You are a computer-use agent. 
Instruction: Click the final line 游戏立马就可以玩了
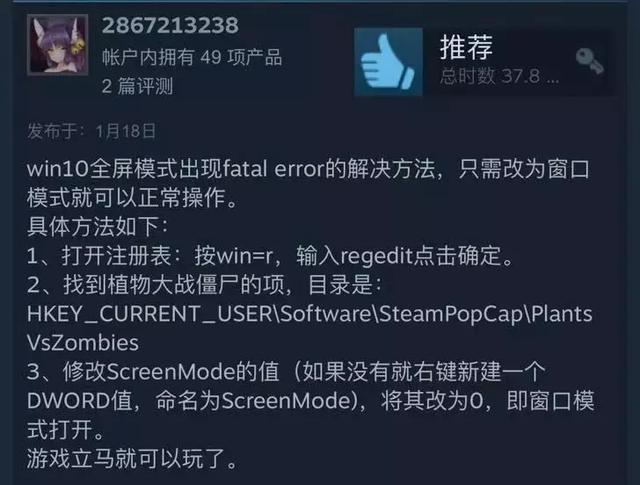tap(132, 458)
